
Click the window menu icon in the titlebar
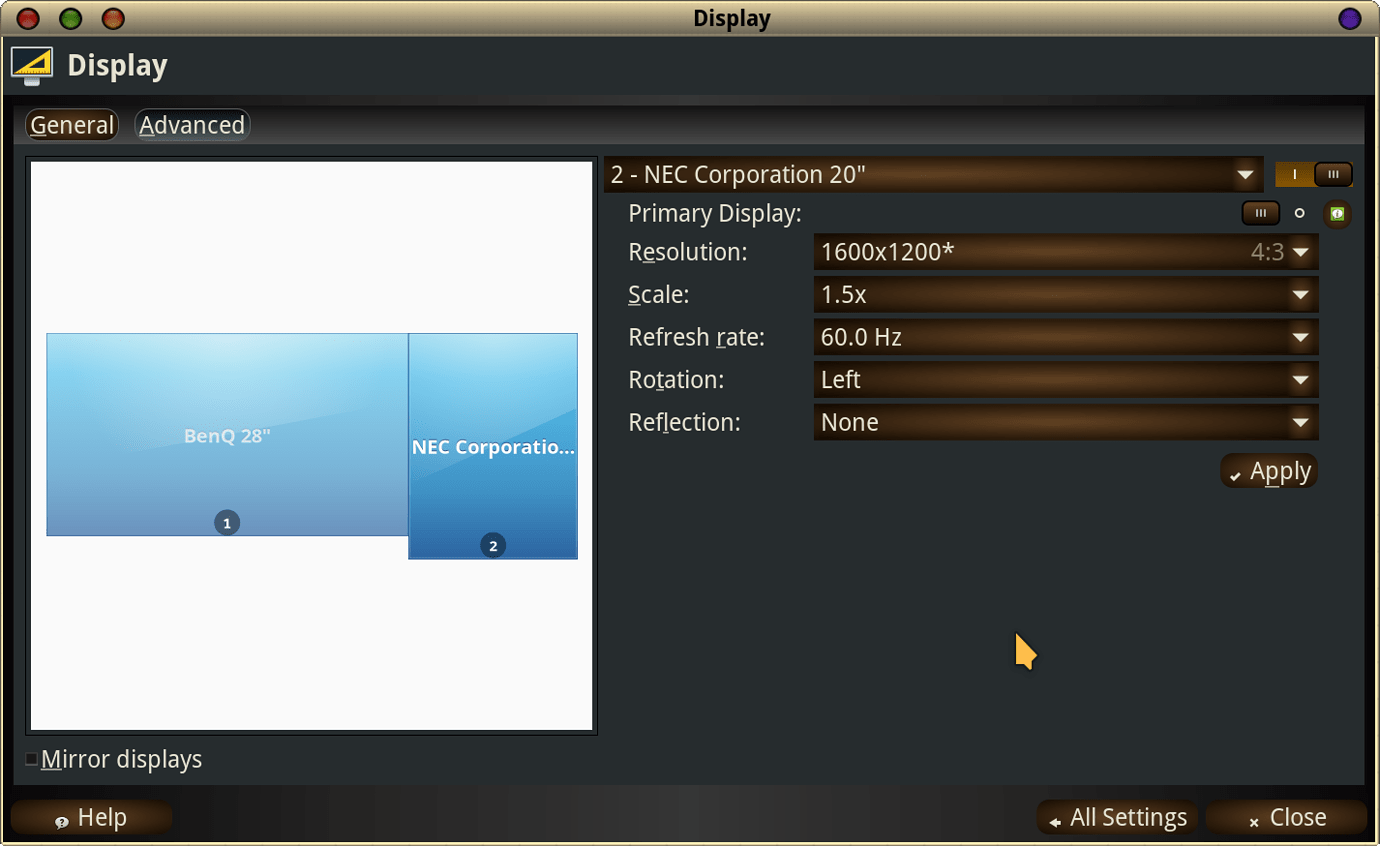pos(1349,18)
